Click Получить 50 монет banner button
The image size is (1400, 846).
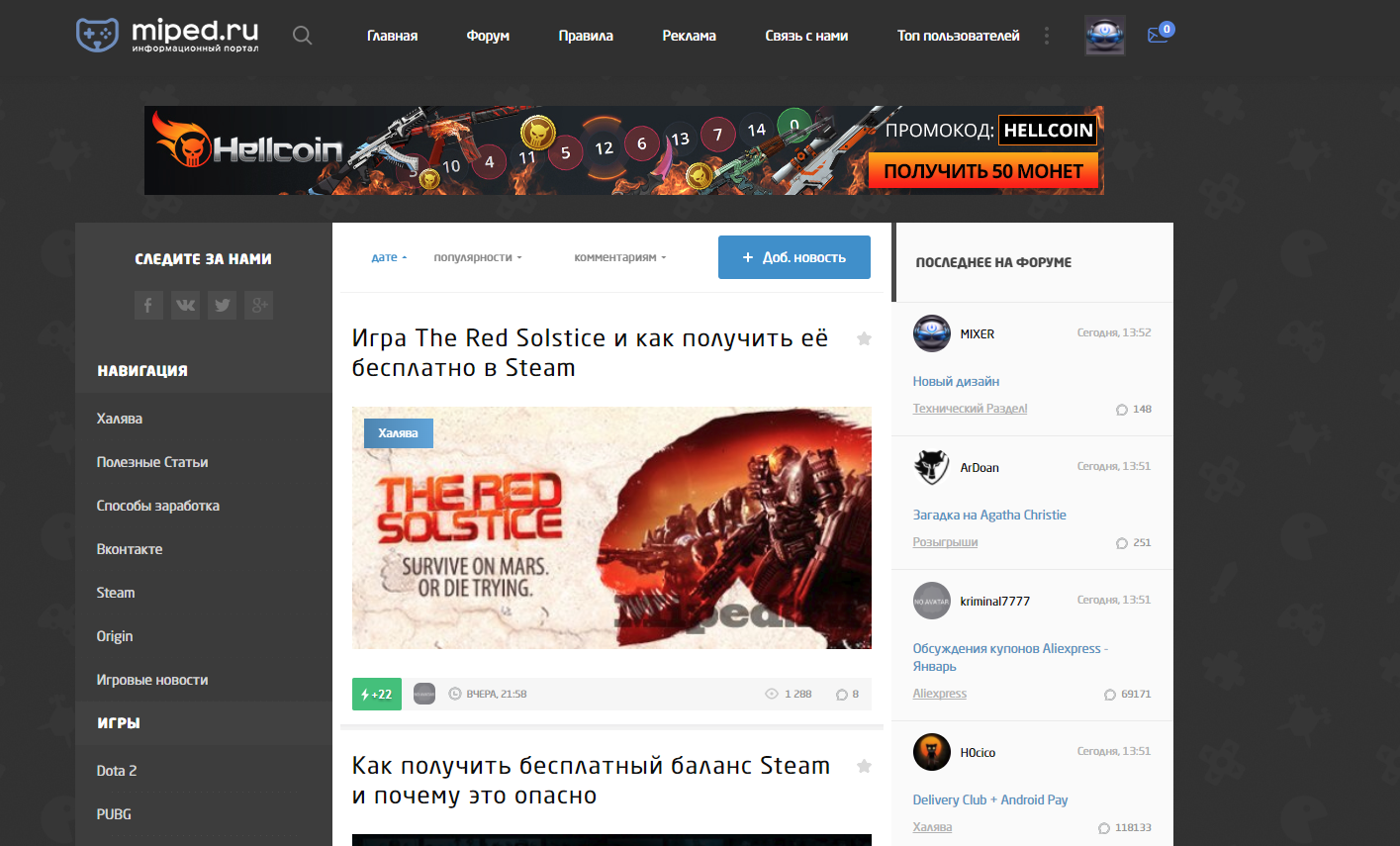pos(983,171)
